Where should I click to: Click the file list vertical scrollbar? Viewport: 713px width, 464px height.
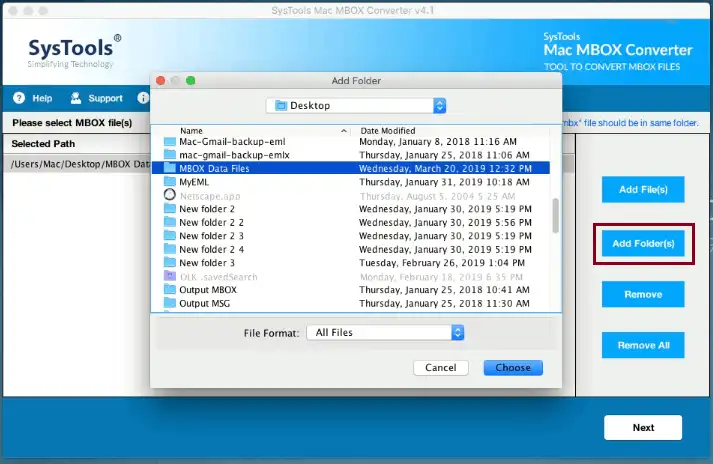point(555,216)
